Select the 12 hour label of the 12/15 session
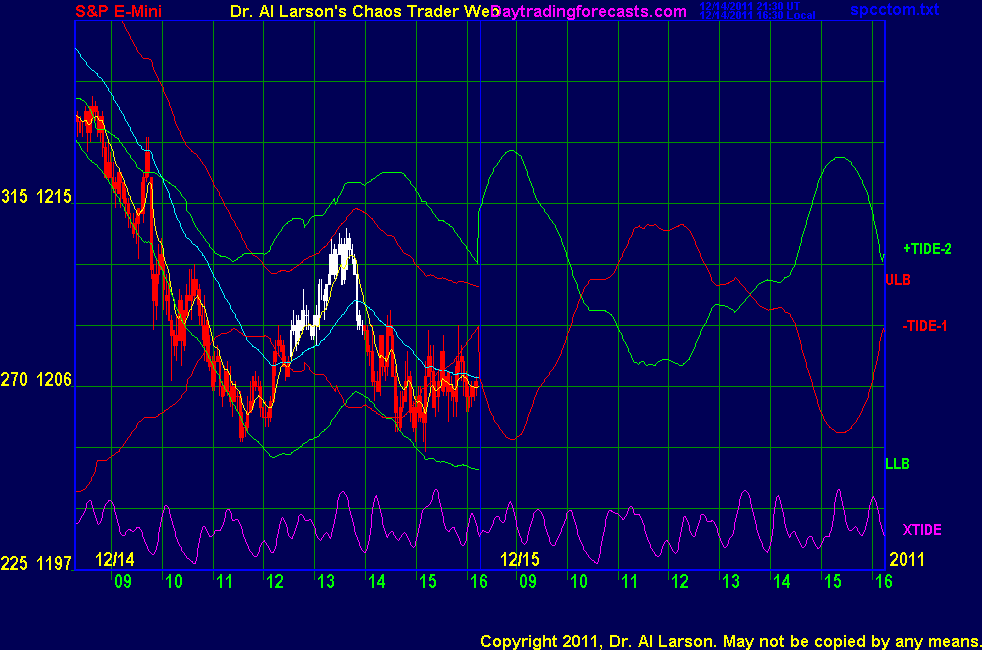This screenshot has width=982, height=650. pyautogui.click(x=680, y=582)
